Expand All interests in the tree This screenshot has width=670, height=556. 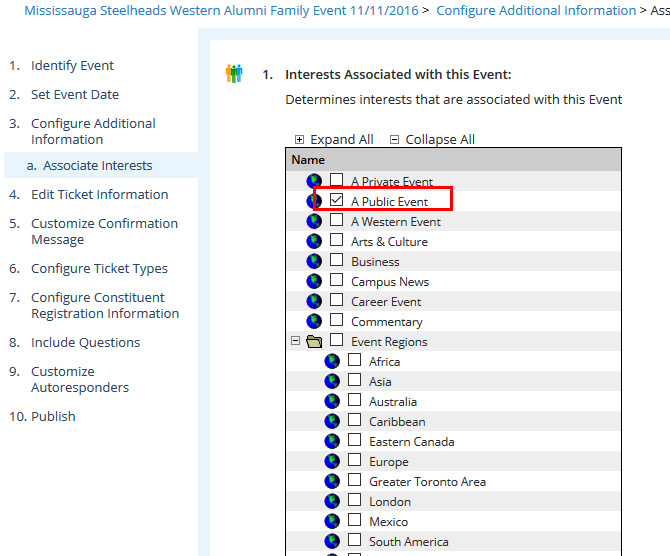click(x=334, y=140)
